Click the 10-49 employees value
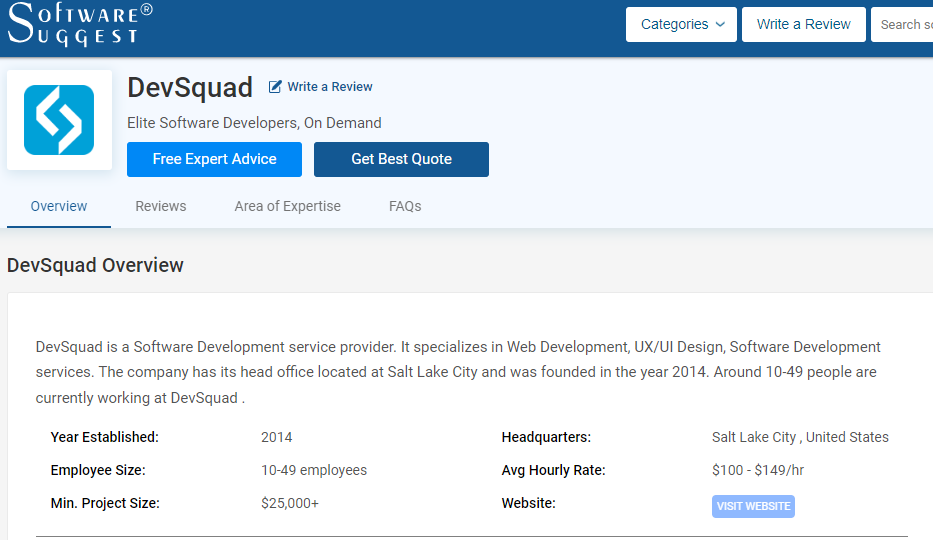 314,470
